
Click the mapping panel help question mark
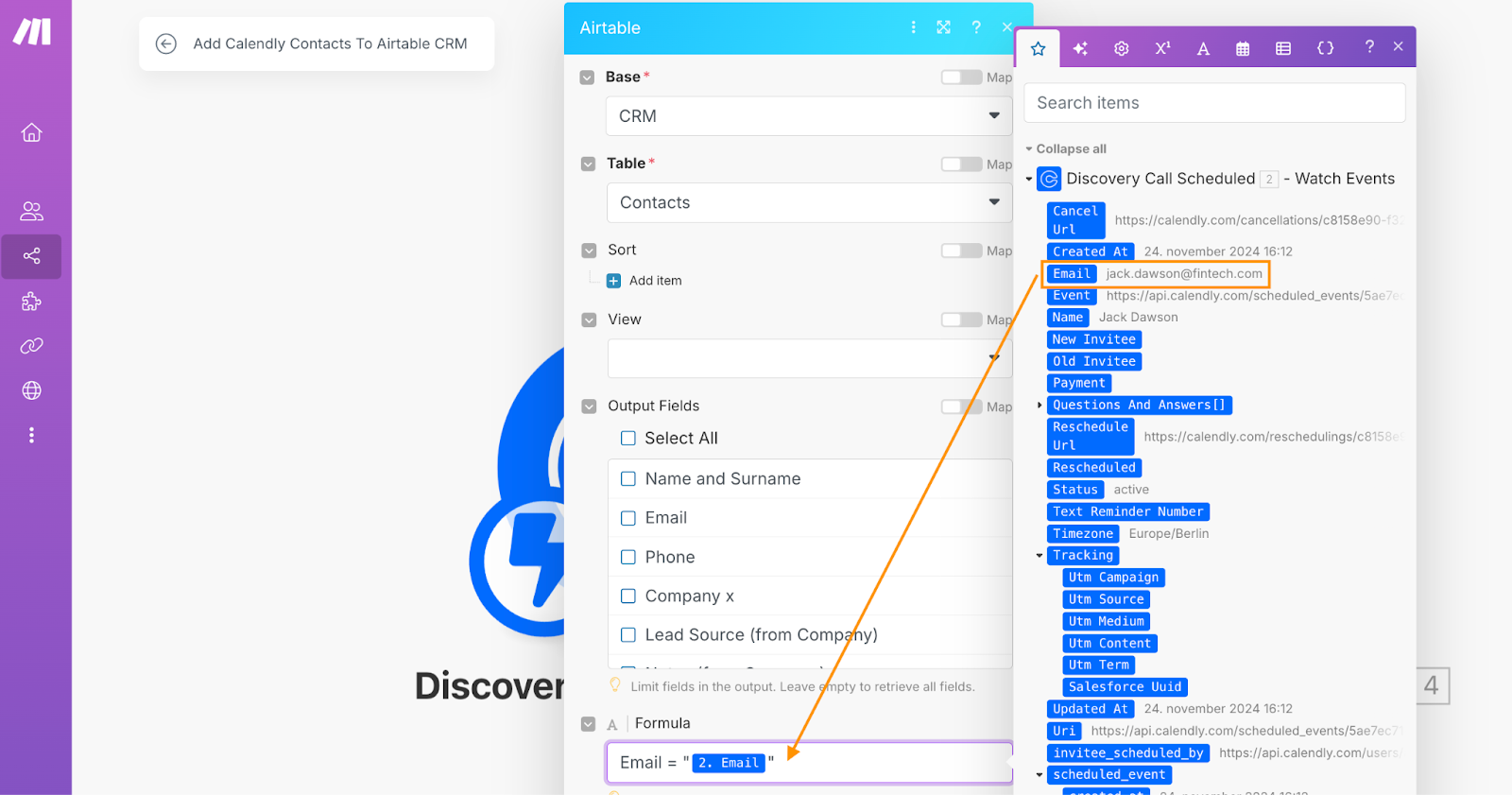pos(1369,46)
